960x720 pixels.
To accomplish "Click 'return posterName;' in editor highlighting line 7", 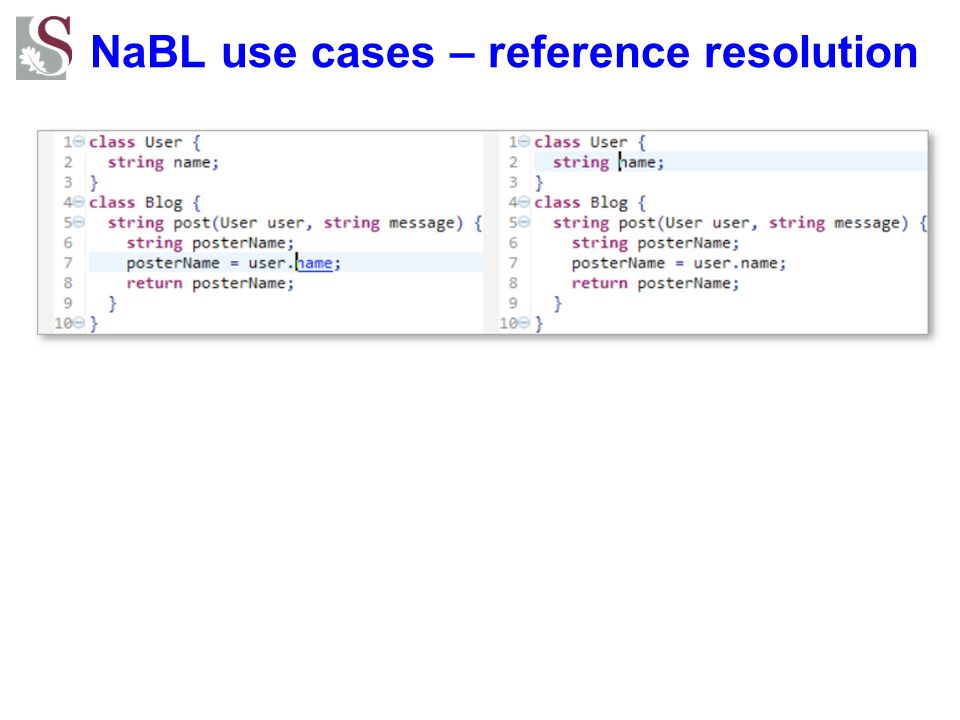I will (x=210, y=283).
